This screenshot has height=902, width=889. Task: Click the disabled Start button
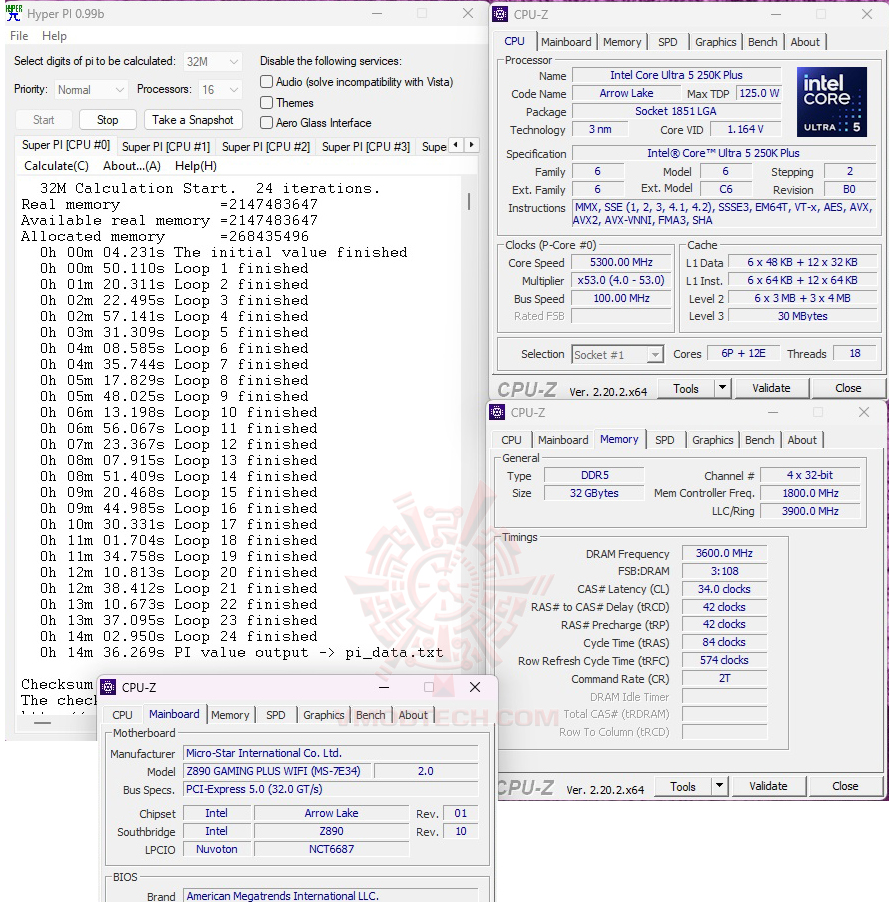[x=44, y=120]
